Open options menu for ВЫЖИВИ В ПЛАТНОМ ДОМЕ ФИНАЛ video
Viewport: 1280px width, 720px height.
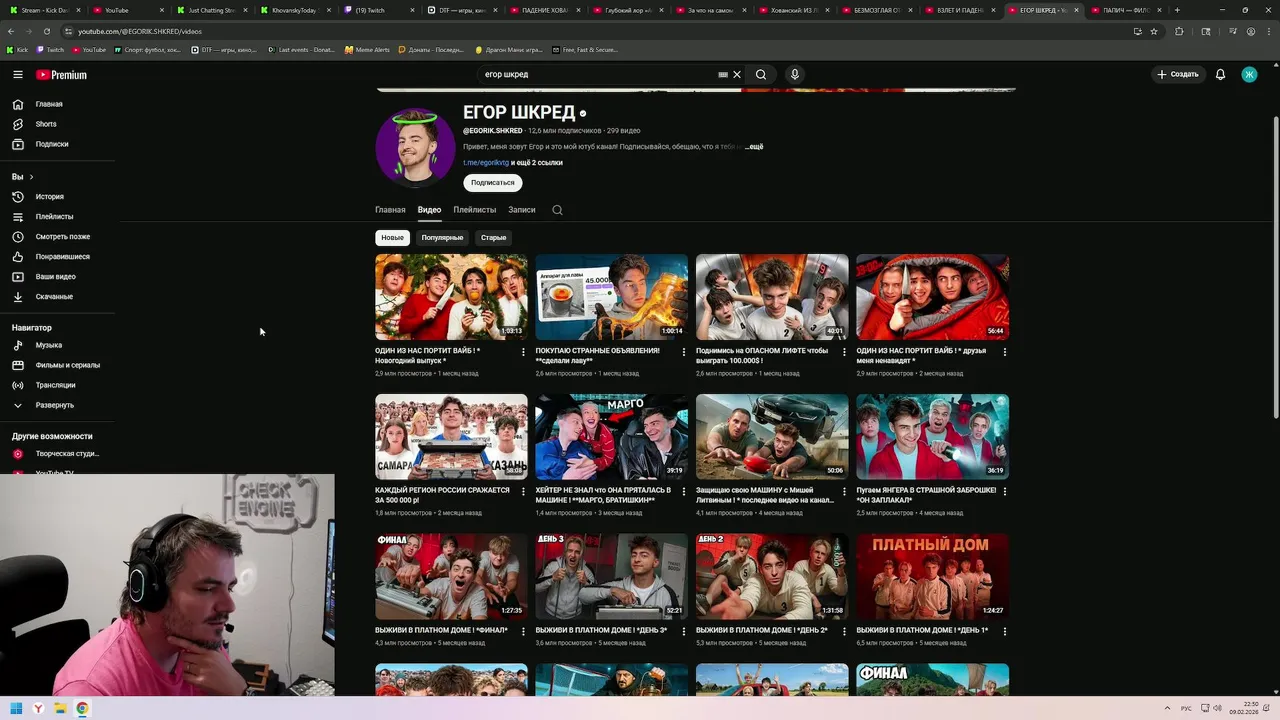click(x=523, y=632)
